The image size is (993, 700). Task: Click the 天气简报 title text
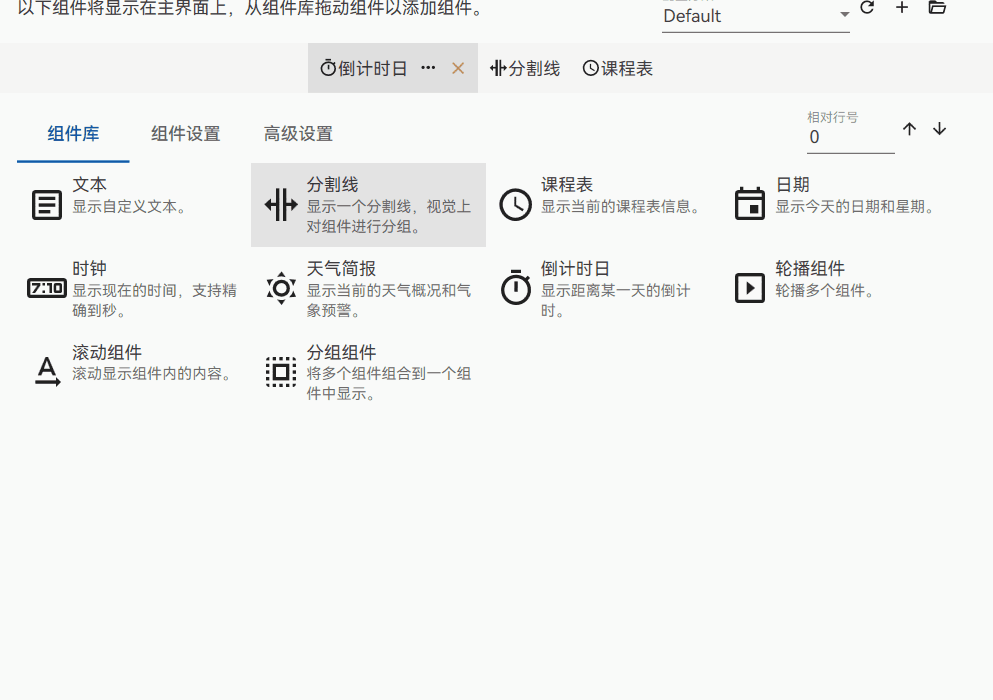[341, 269]
